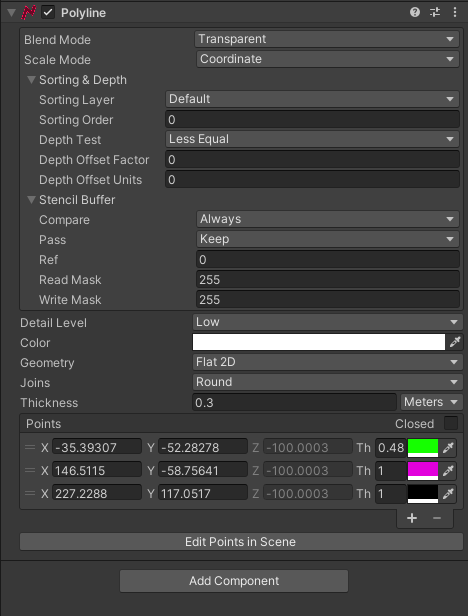Disable the Polyline component checkbox
Viewport: 468px width, 616px height.
48,13
